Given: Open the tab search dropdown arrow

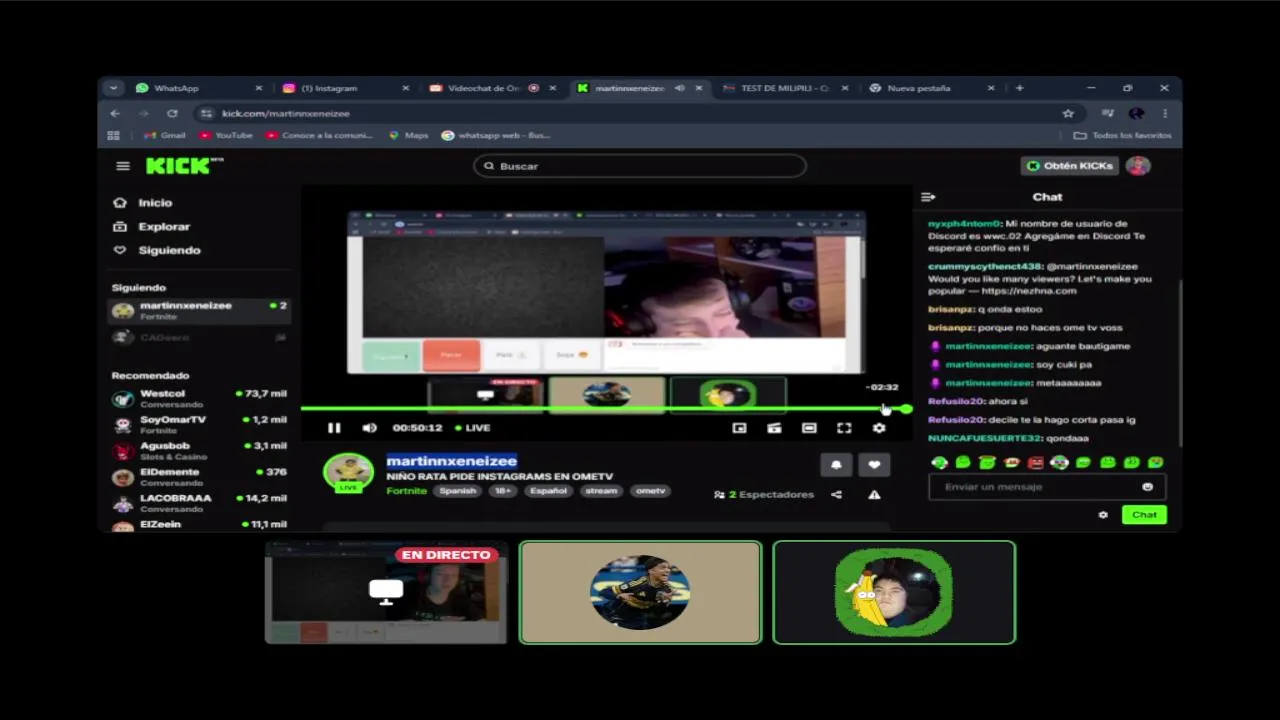Looking at the screenshot, I should click(113, 88).
